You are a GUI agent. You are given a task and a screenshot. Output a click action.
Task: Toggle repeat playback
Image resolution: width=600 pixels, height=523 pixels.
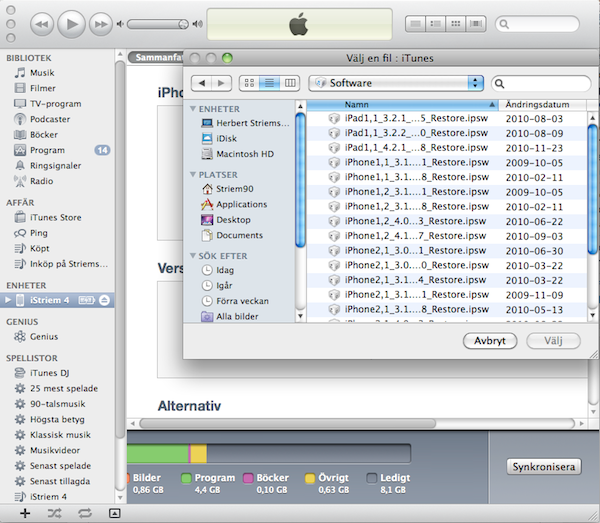click(x=85, y=513)
